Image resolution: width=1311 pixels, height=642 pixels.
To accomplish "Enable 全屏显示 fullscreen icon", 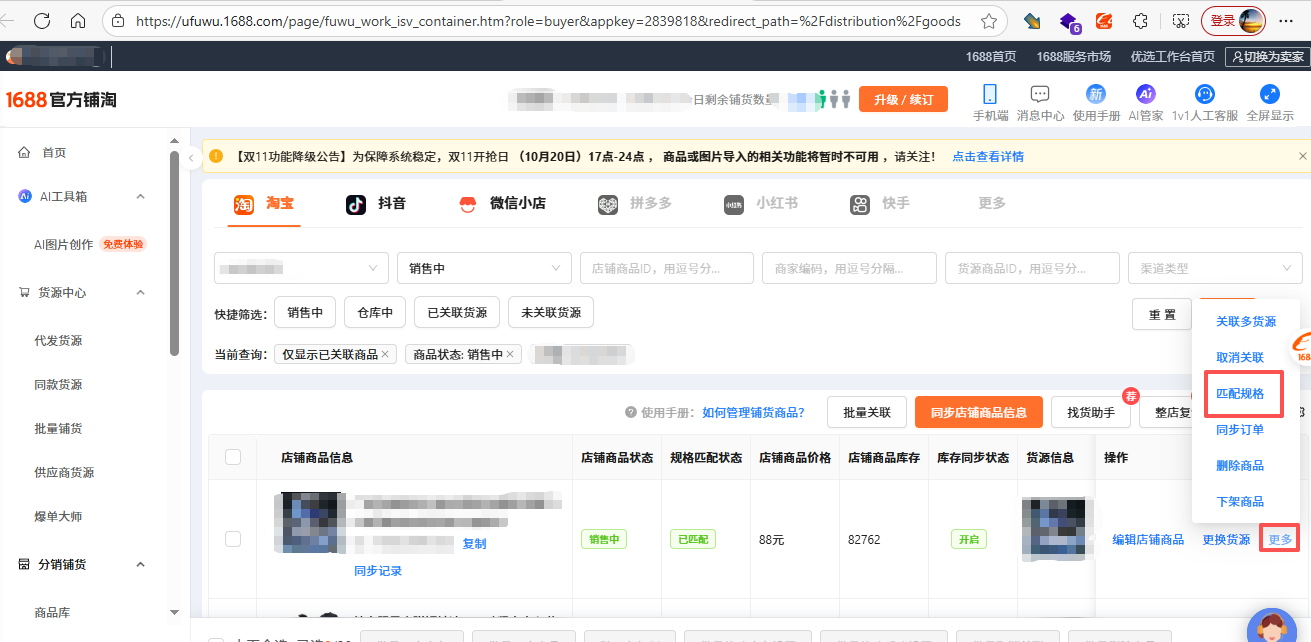I will (1270, 94).
